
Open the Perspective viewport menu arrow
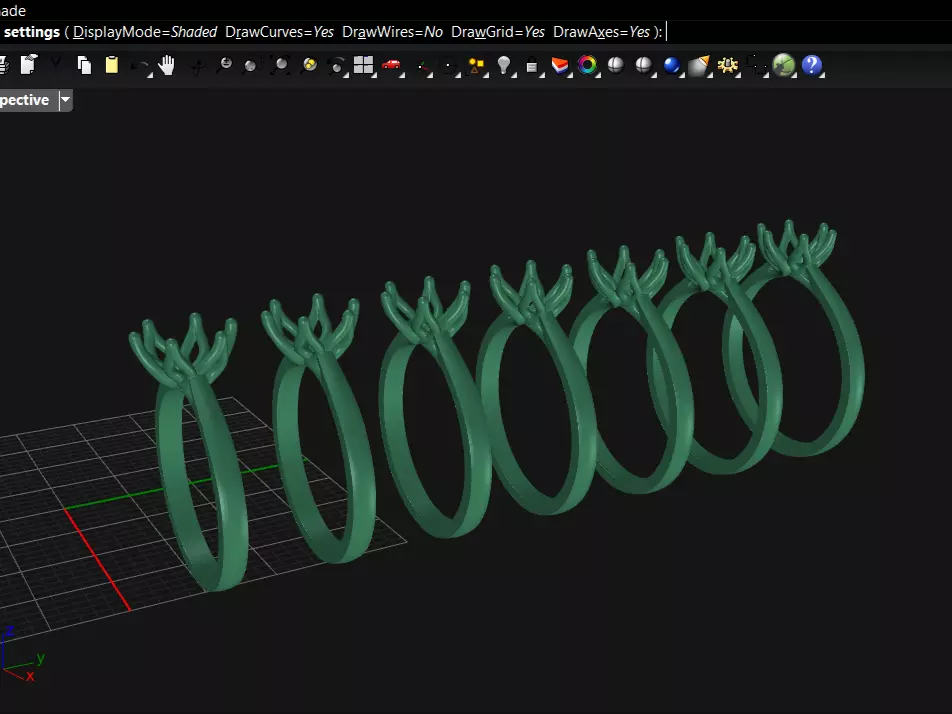[x=65, y=100]
